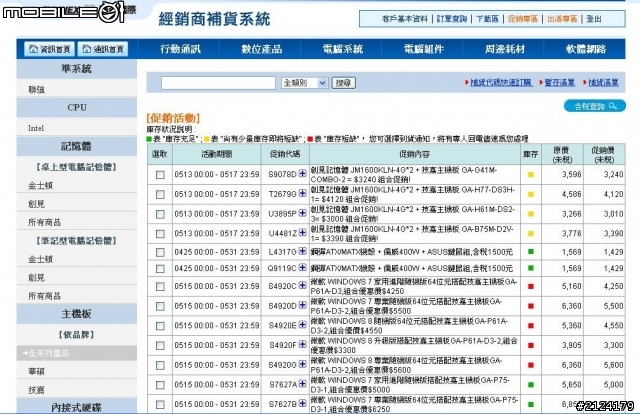The width and height of the screenshot is (640, 414).
Task: Tick the checkbox for S4920C
Action: click(x=160, y=287)
